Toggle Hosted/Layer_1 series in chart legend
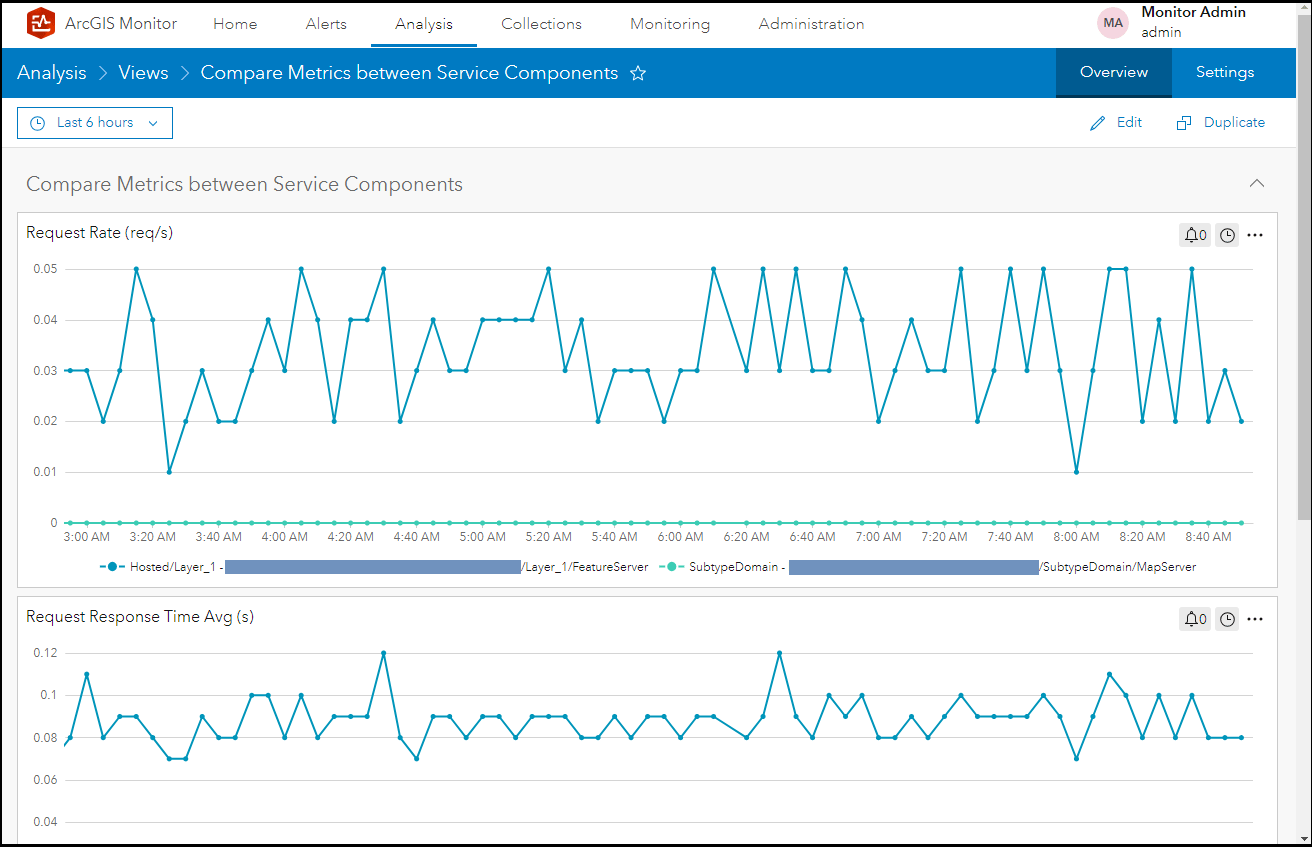The height and width of the screenshot is (847, 1312). point(170,567)
